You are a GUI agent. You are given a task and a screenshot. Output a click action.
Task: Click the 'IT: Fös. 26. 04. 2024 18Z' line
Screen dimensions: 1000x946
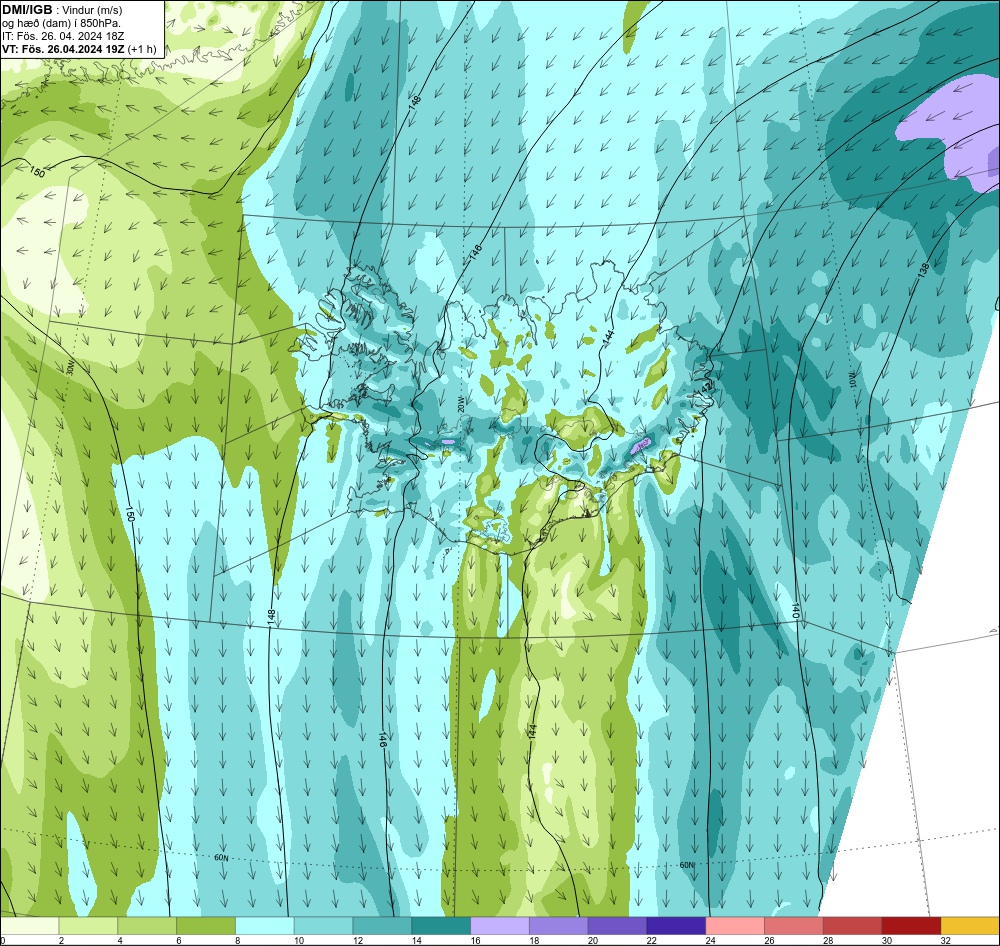[63, 36]
